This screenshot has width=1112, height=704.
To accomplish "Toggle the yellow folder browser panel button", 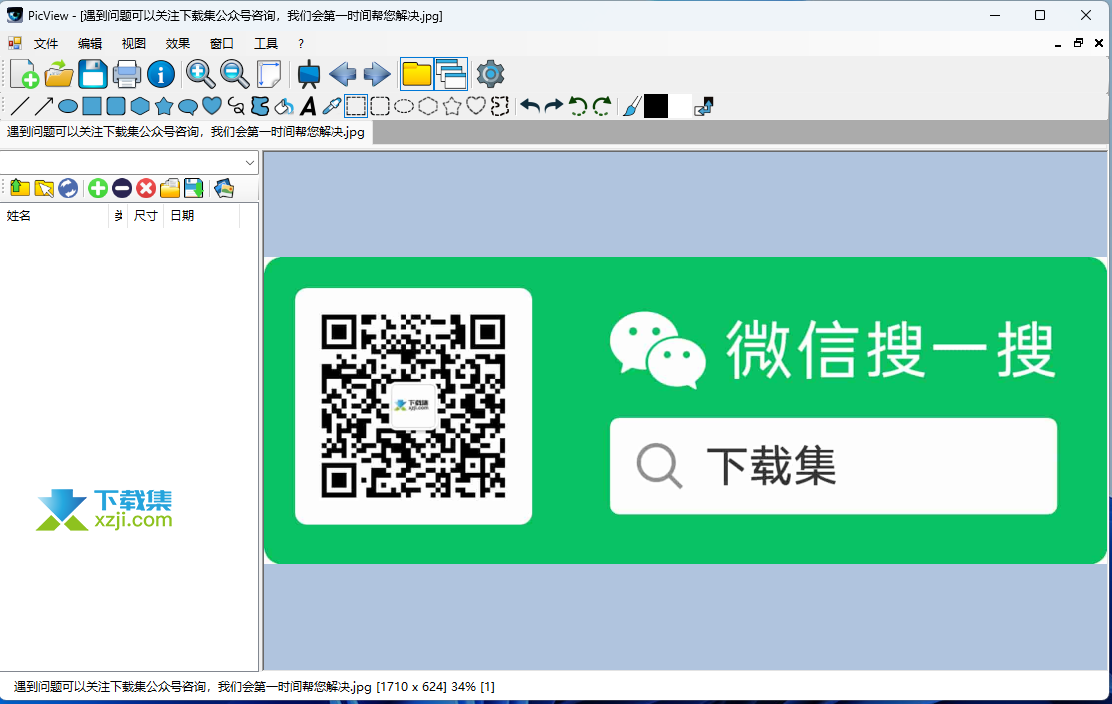I will tap(417, 74).
